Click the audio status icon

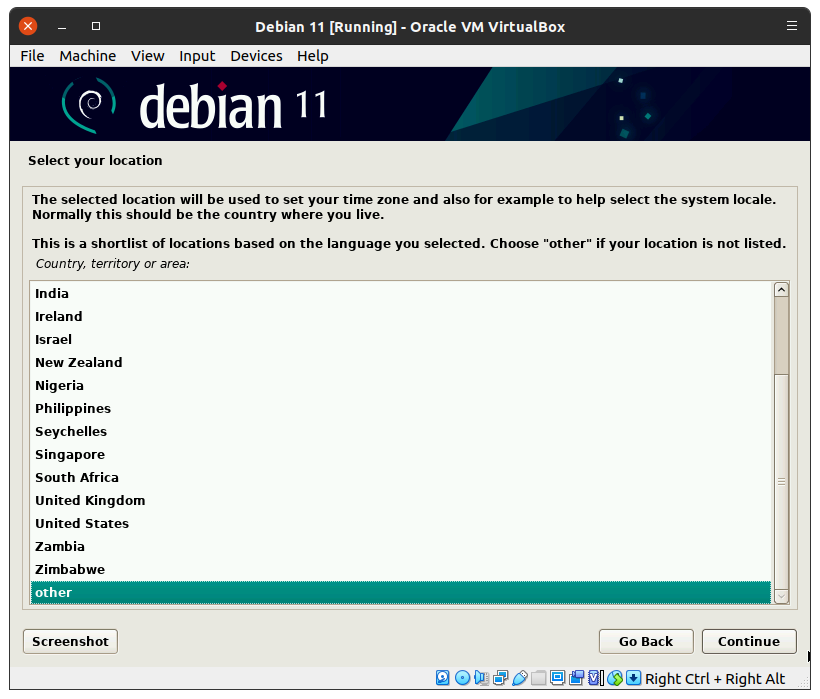(x=481, y=678)
